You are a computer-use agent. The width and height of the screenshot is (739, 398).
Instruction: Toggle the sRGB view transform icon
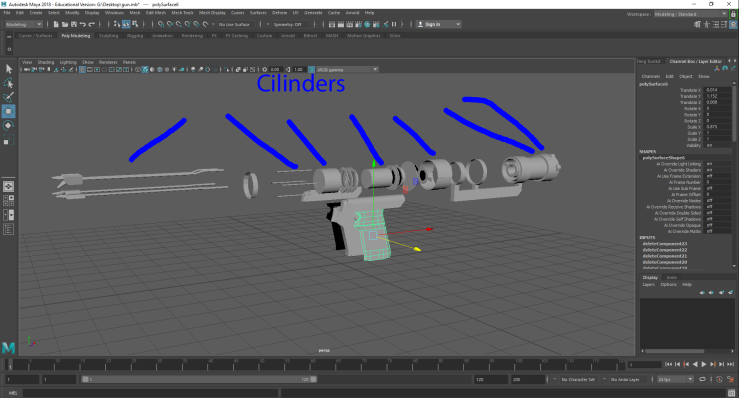click(312, 70)
